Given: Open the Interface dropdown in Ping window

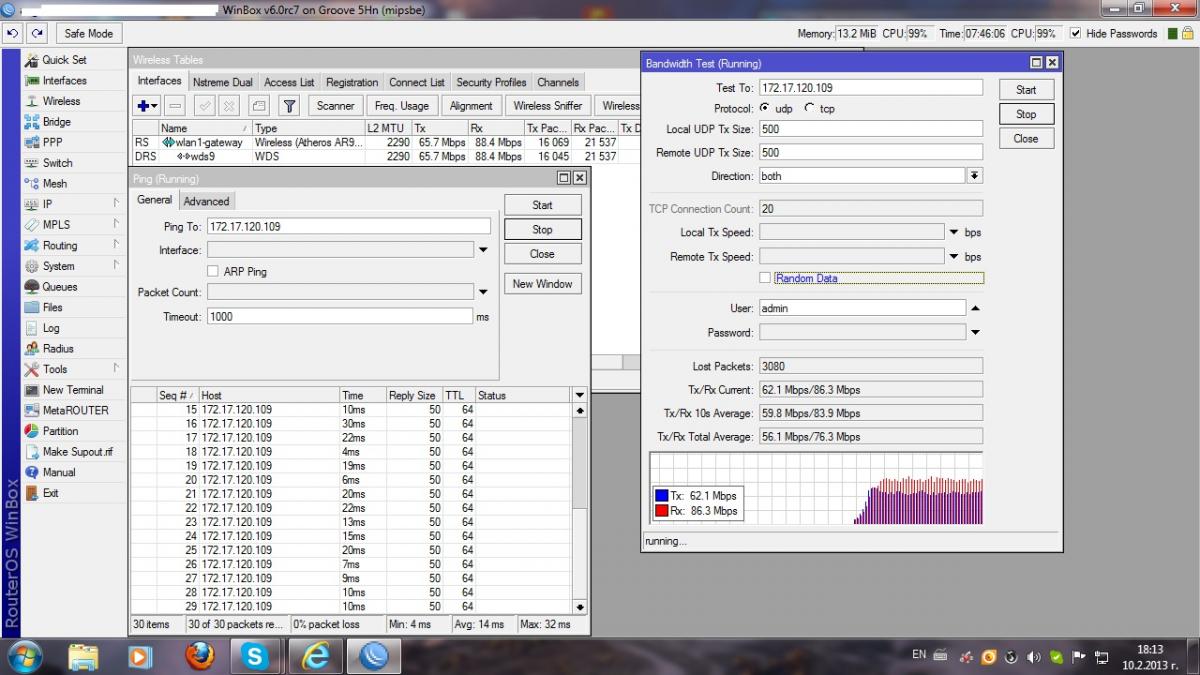Looking at the screenshot, I should (483, 250).
